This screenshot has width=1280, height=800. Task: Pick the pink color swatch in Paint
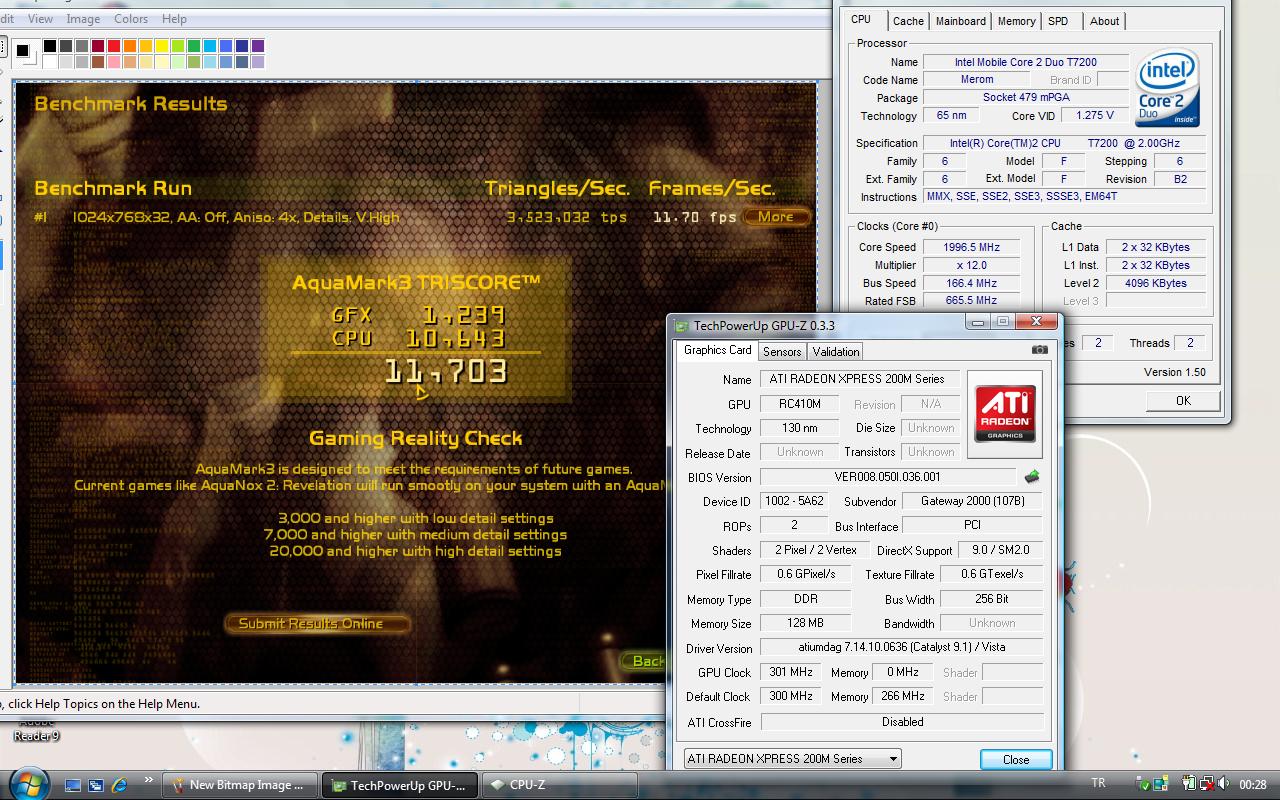tap(114, 62)
